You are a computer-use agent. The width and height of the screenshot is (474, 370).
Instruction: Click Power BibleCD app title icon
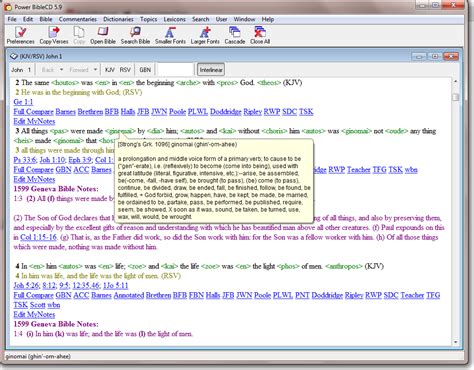(8, 7)
